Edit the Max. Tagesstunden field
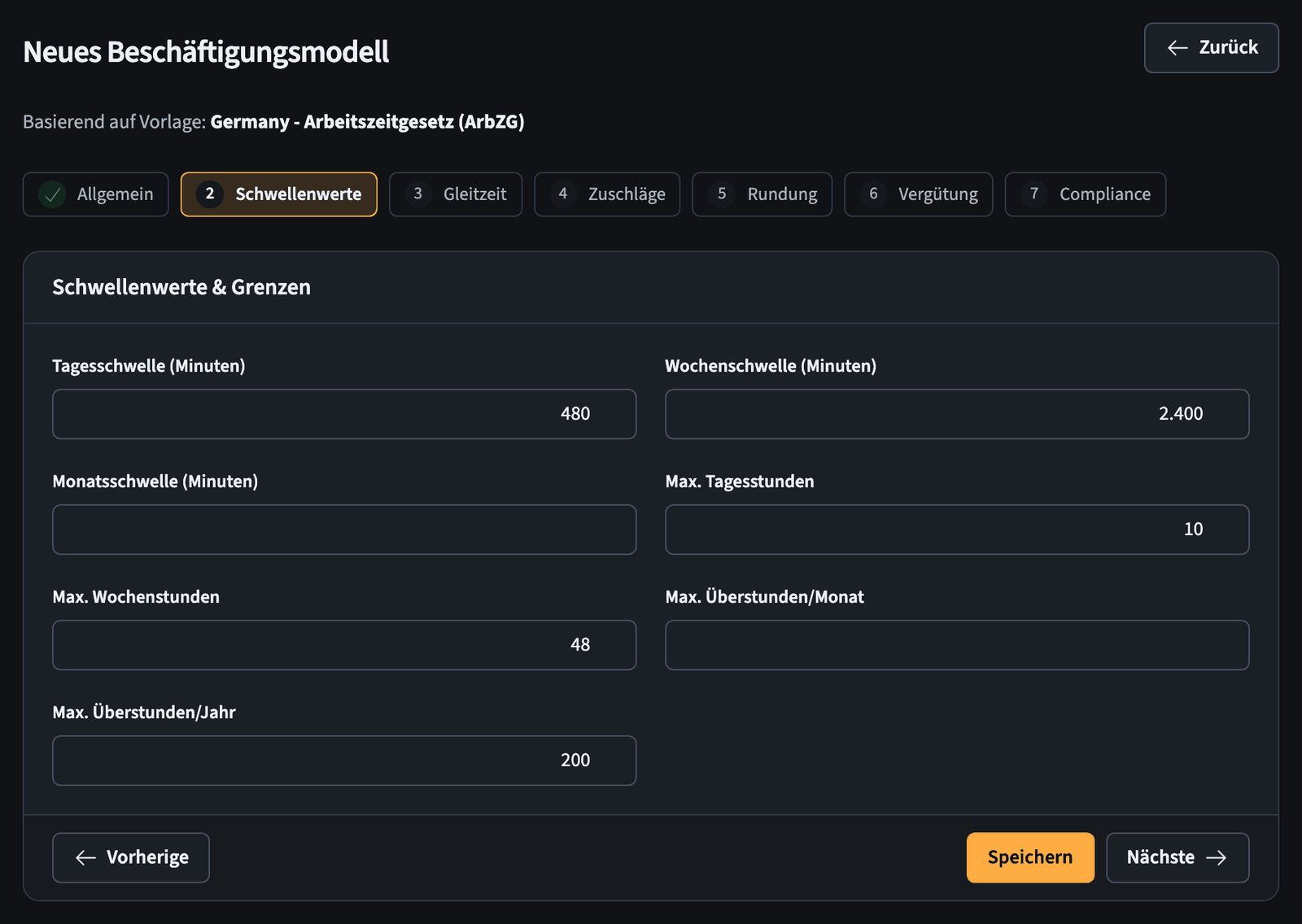This screenshot has width=1302, height=924. [x=957, y=530]
